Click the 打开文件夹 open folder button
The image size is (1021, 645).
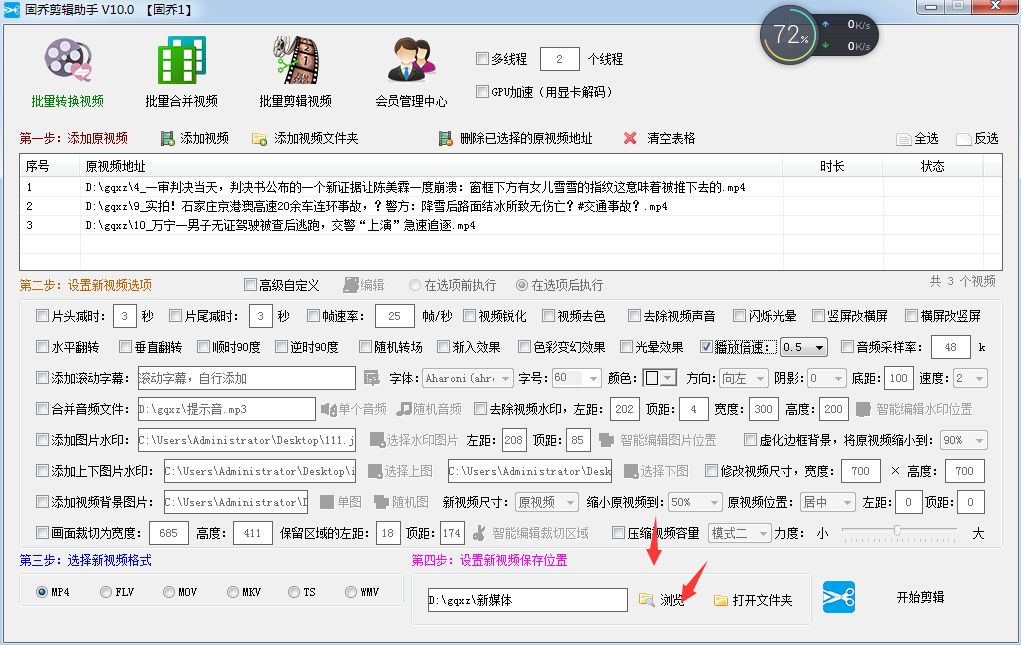[x=749, y=599]
